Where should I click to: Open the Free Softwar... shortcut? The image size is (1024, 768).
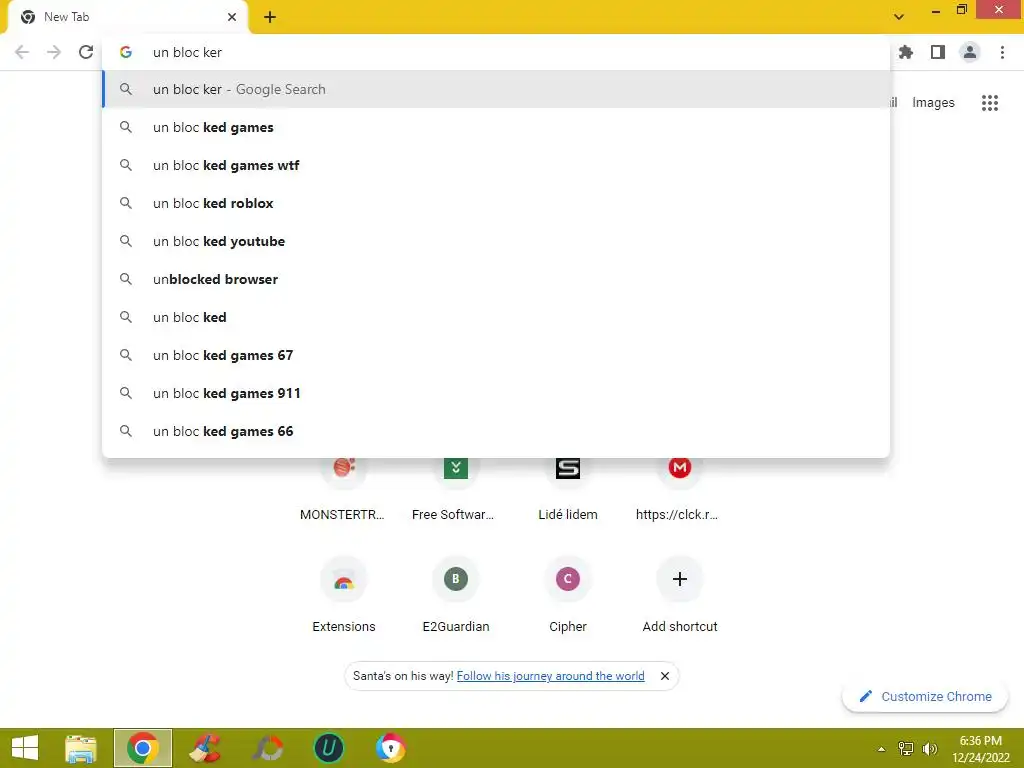coord(455,488)
